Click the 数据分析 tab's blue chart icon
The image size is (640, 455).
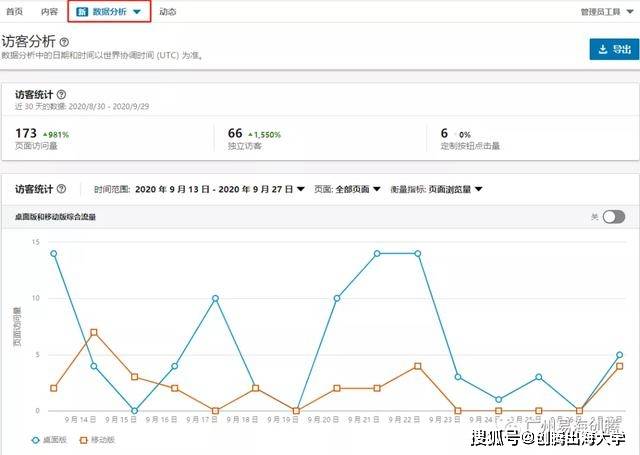click(x=83, y=12)
